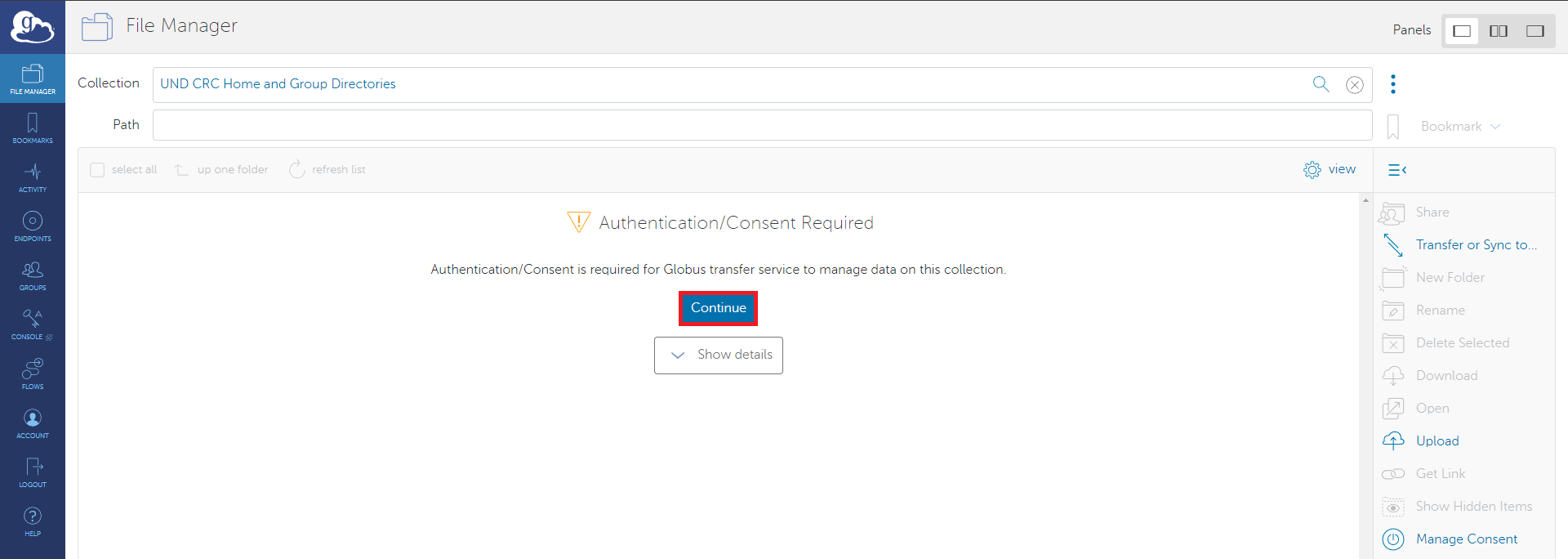
Task: Clear the collection with the X icon
Action: click(1354, 85)
